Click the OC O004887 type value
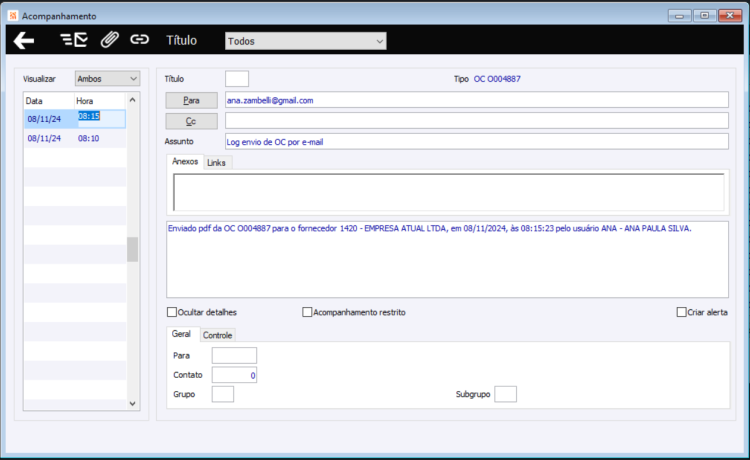 [497, 79]
